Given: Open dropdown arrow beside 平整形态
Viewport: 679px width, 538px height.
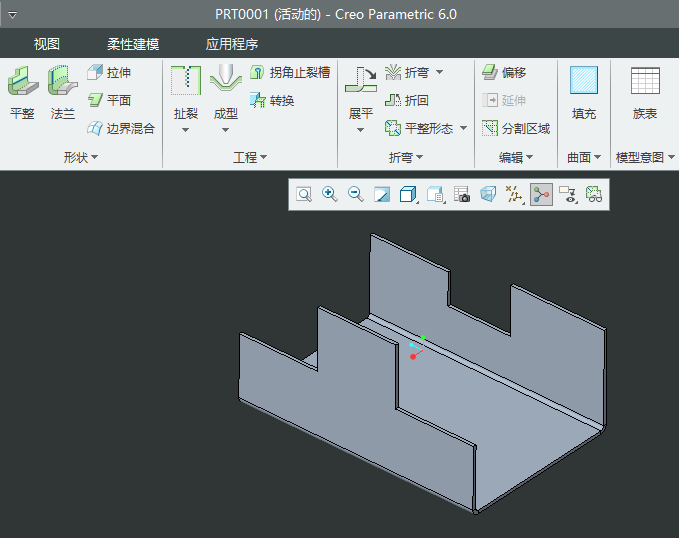Looking at the screenshot, I should click(x=463, y=128).
